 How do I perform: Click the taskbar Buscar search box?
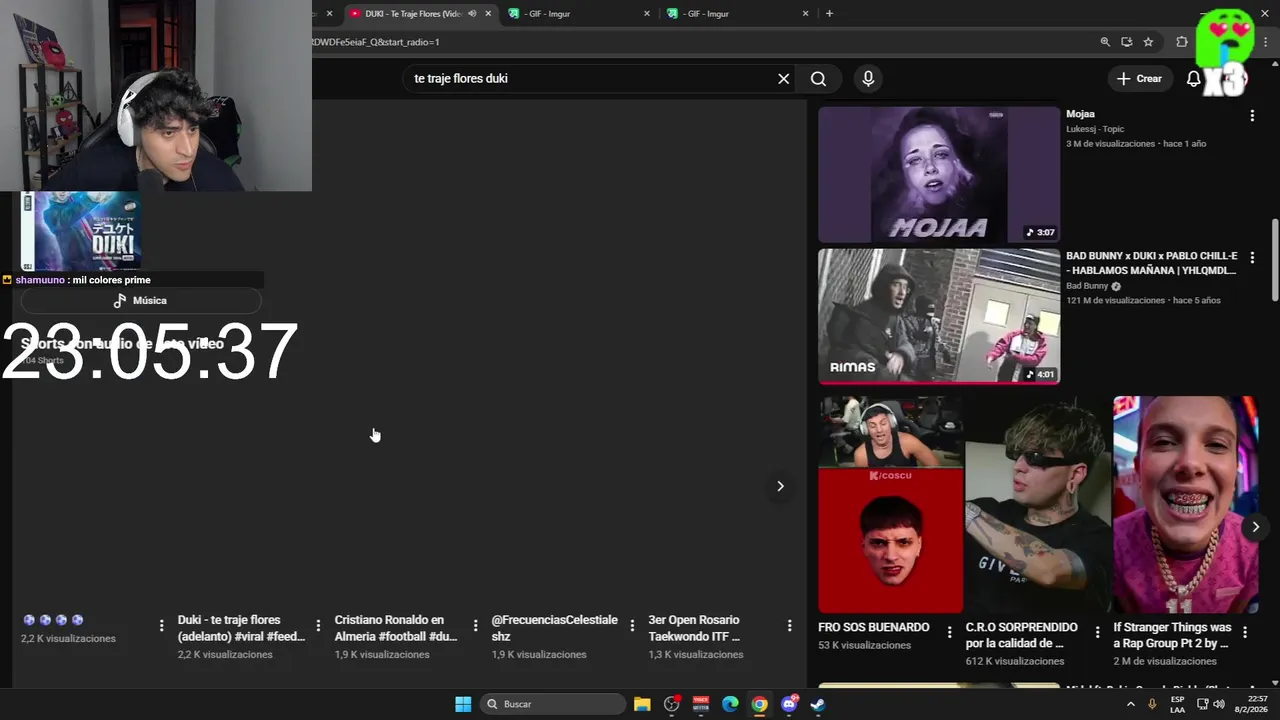(553, 704)
